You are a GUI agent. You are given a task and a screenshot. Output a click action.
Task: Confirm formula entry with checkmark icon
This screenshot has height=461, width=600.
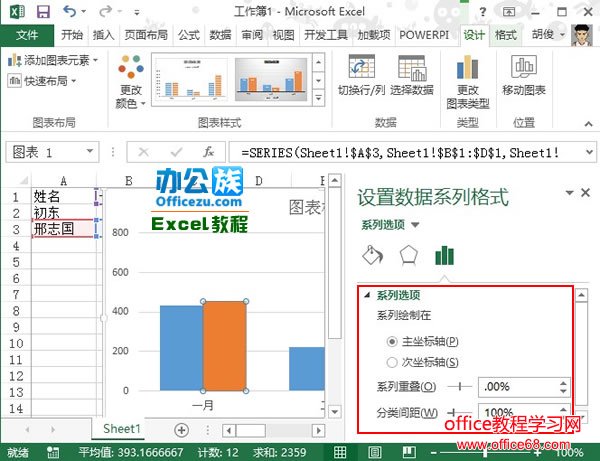pos(176,152)
